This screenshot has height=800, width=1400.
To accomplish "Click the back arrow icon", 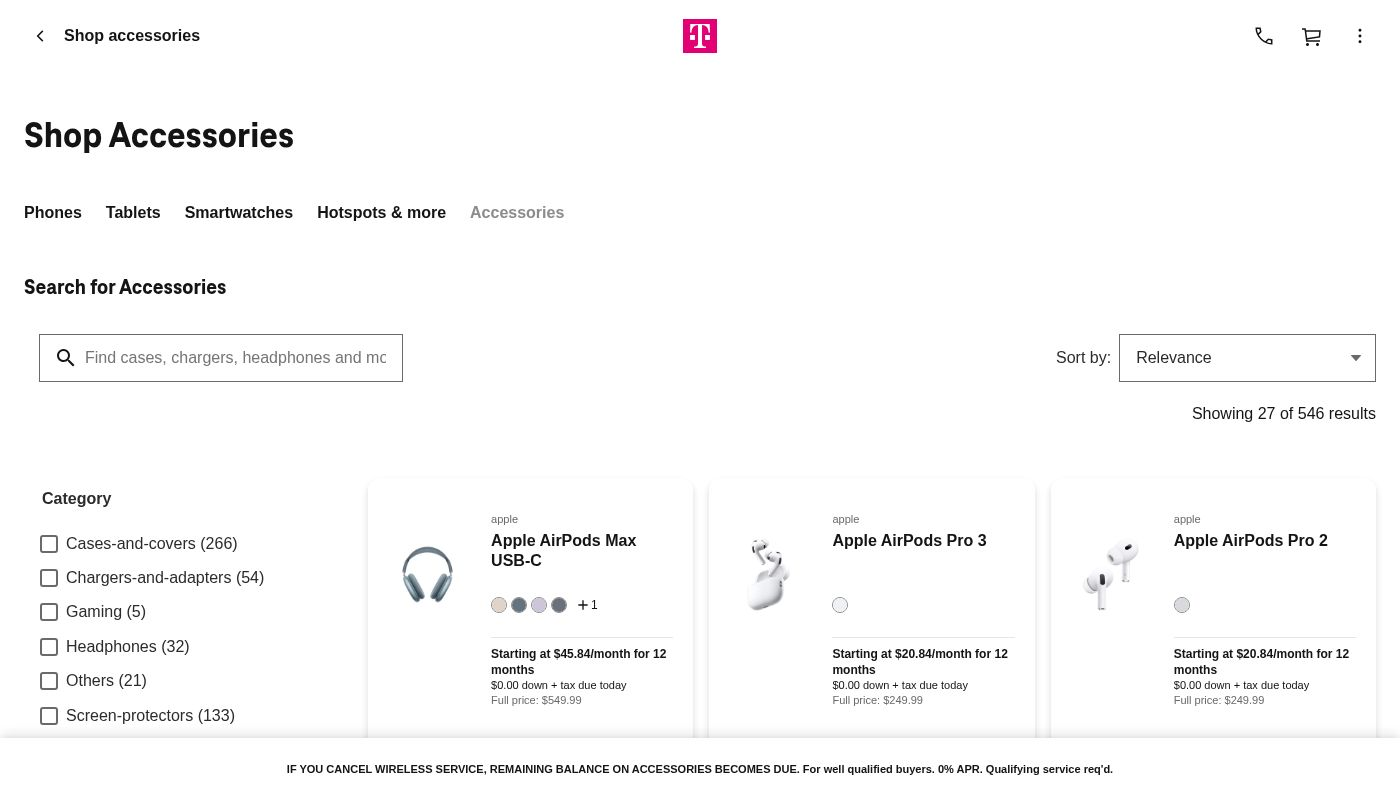I will coord(40,36).
